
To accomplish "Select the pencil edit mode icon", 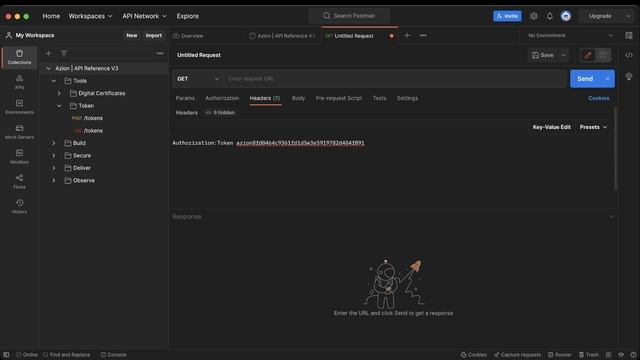I will pos(588,55).
